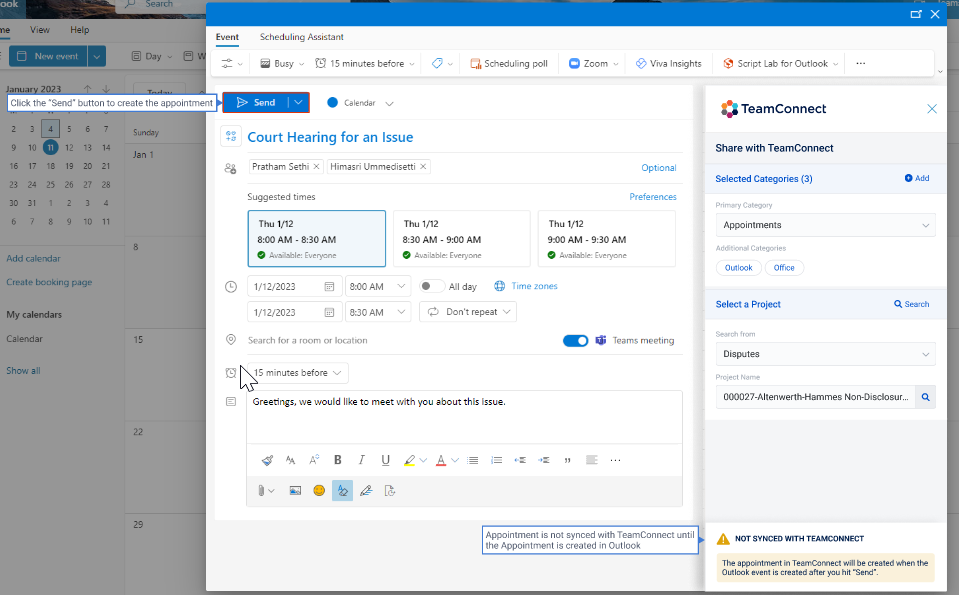Image resolution: width=959 pixels, height=595 pixels.
Task: Toggle Italic formatting
Action: pos(361,460)
